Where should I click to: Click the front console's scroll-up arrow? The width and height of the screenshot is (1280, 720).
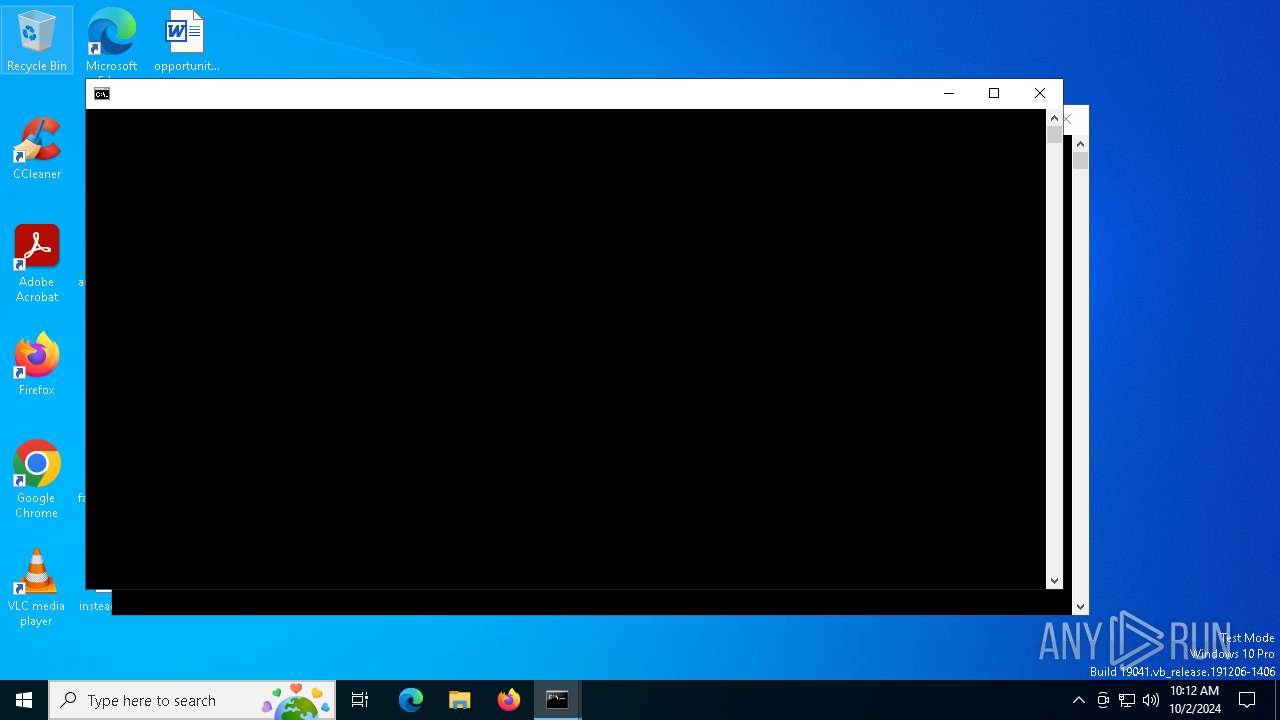pyautogui.click(x=1054, y=118)
